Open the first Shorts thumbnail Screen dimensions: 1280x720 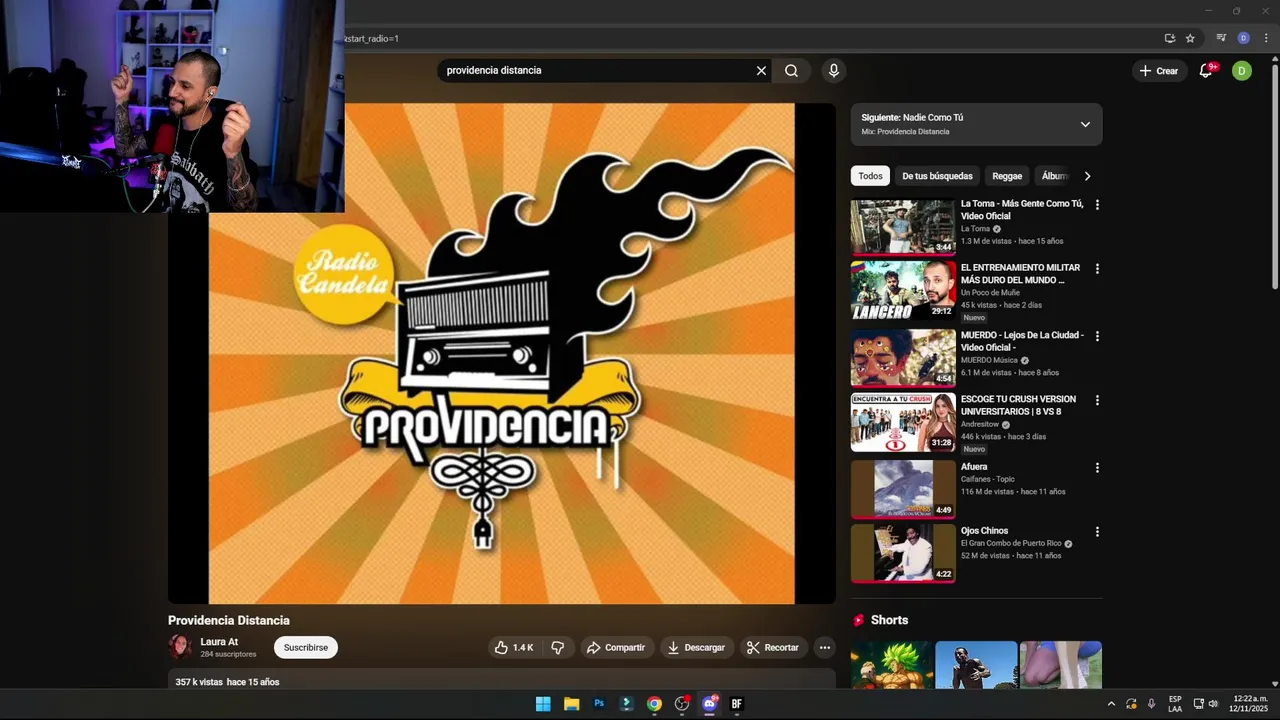(x=892, y=665)
